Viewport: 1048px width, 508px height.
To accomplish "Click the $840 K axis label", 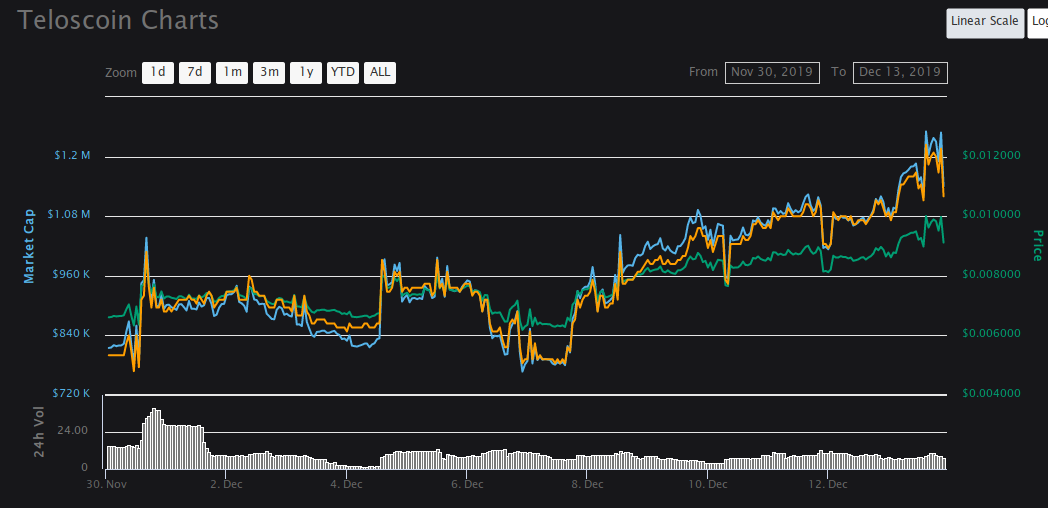I will [71, 334].
